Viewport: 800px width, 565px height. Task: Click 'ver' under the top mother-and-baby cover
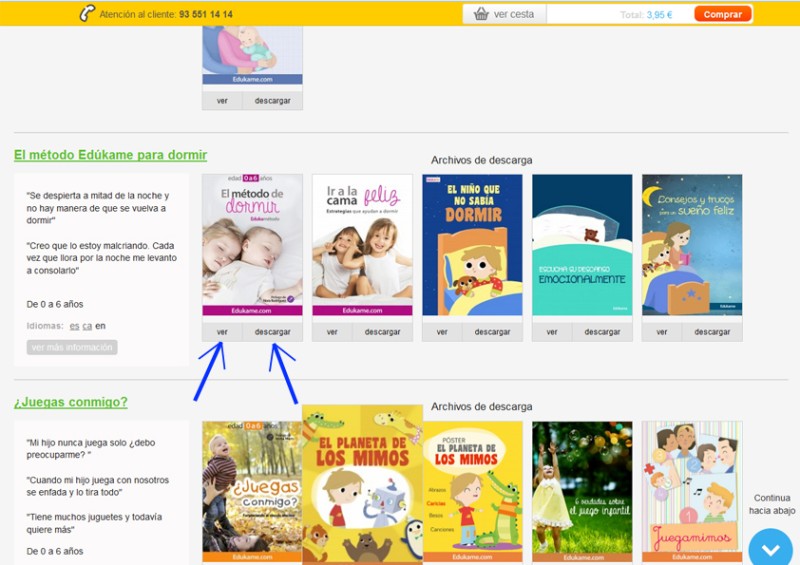coord(222,101)
